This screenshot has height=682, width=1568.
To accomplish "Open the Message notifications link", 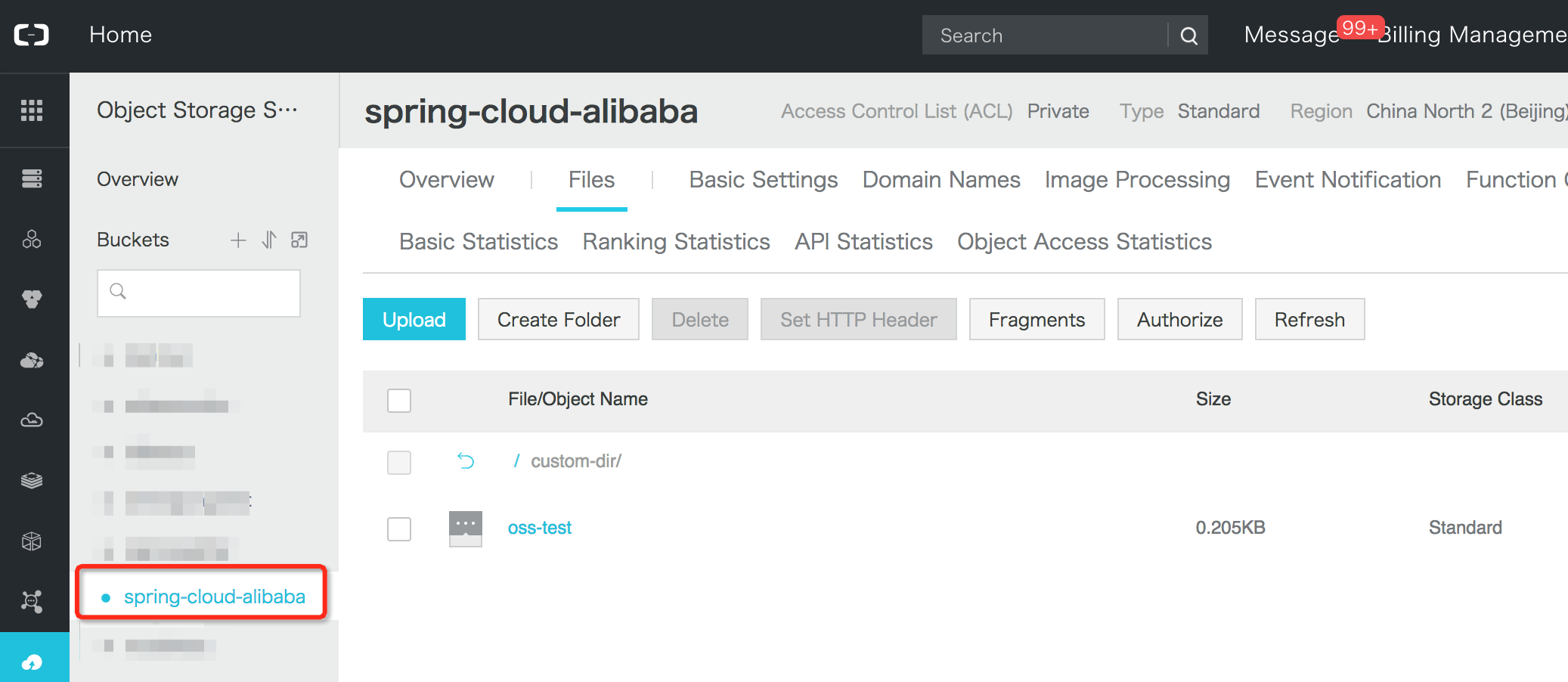I will tap(1291, 35).
